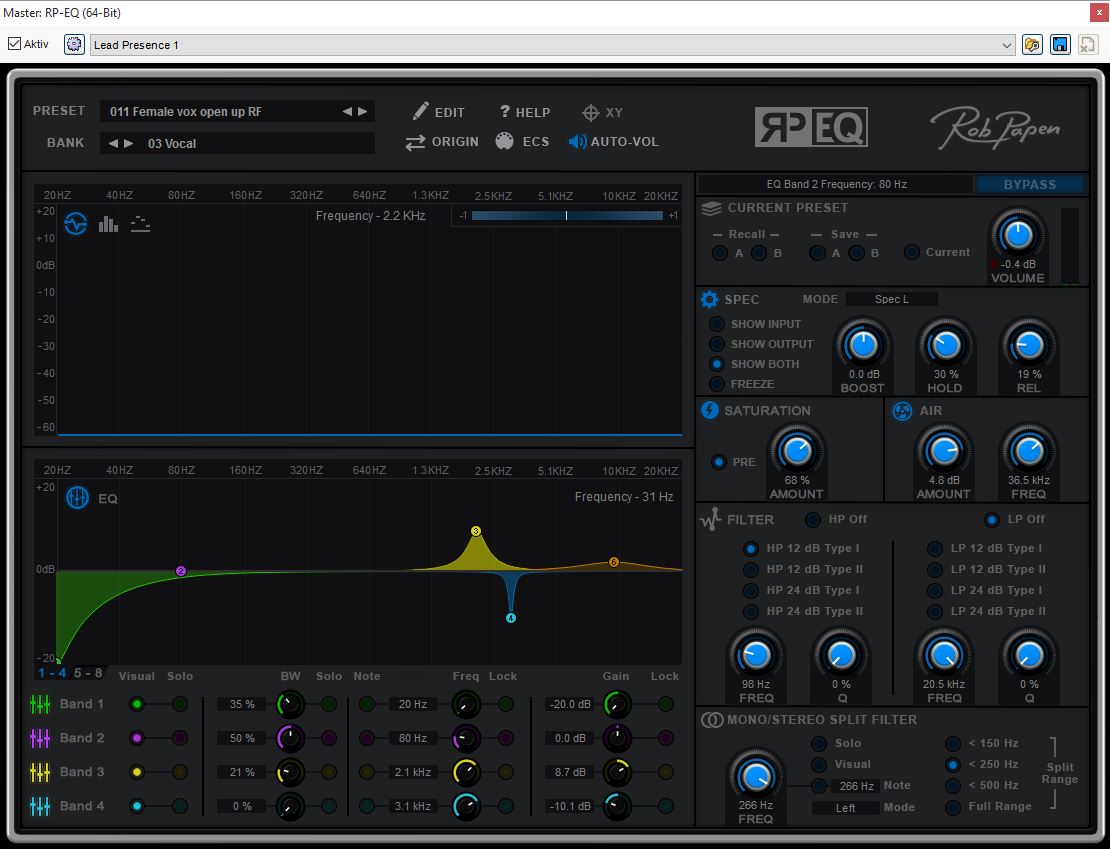Select EQ node 4 on the curve

[x=510, y=618]
